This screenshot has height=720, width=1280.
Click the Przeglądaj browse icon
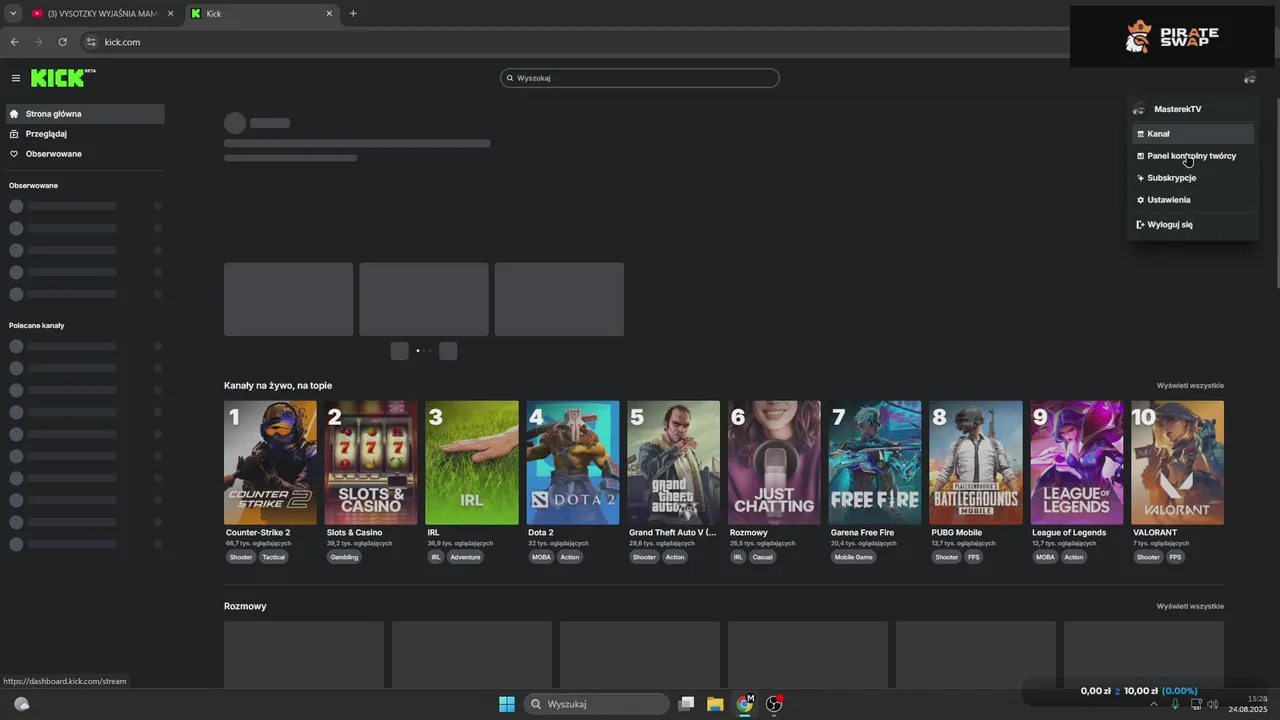point(14,134)
